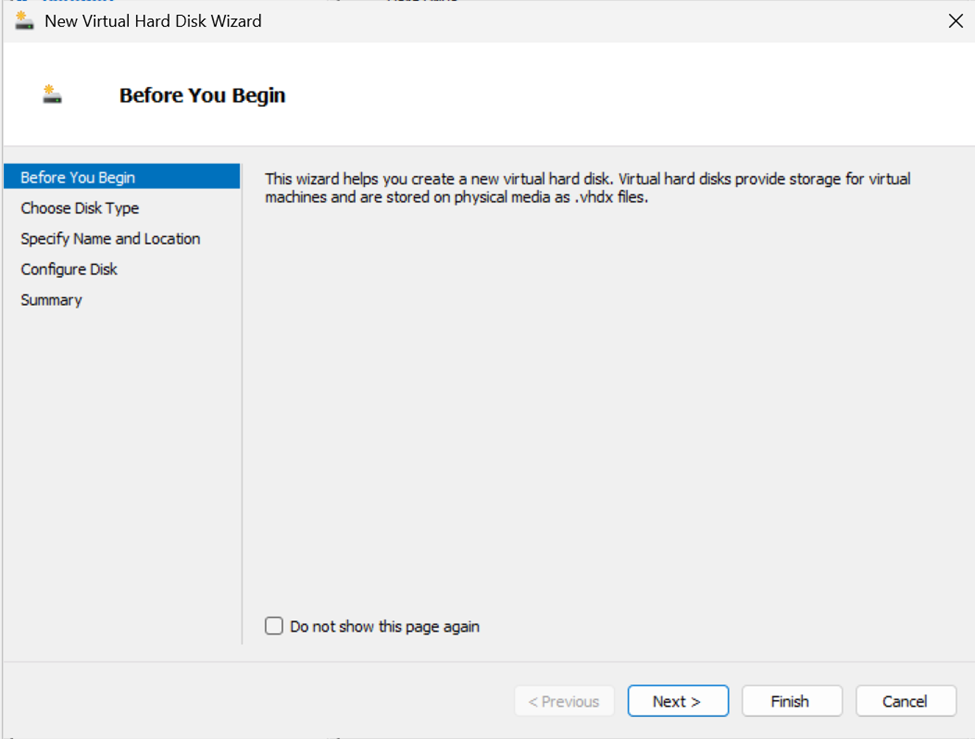The height and width of the screenshot is (739, 975).
Task: Click the wizard disk icon in title bar
Action: pyautogui.click(x=24, y=21)
